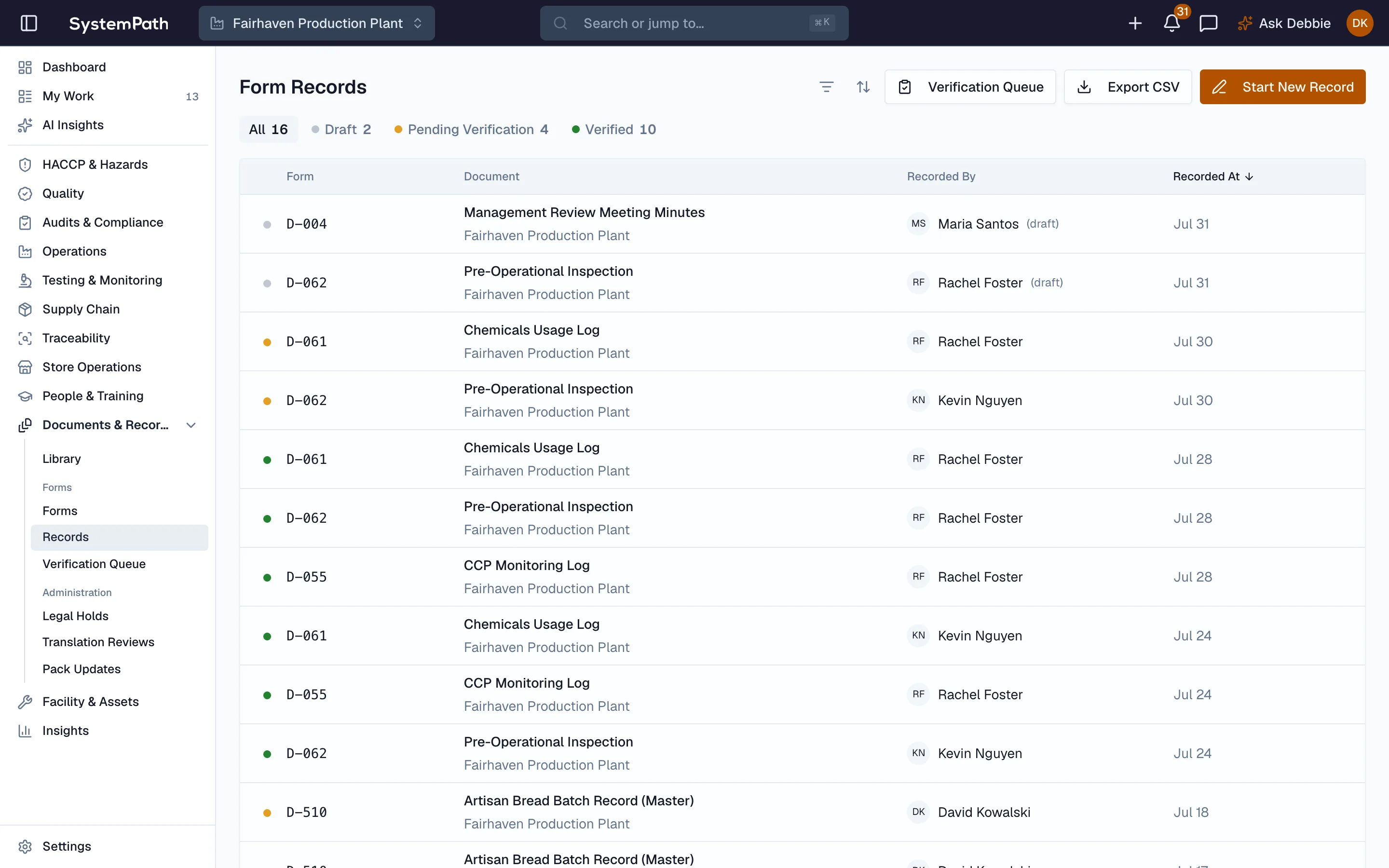Click Start New Record button

1282,87
